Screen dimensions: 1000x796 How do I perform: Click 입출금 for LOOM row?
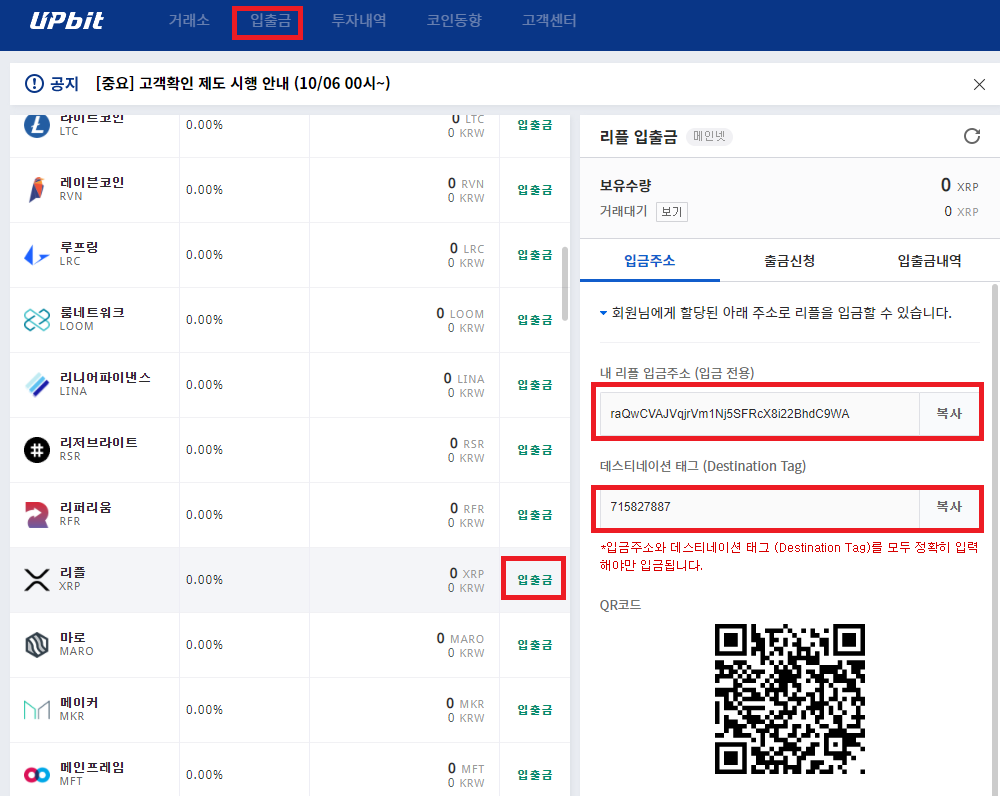534,320
